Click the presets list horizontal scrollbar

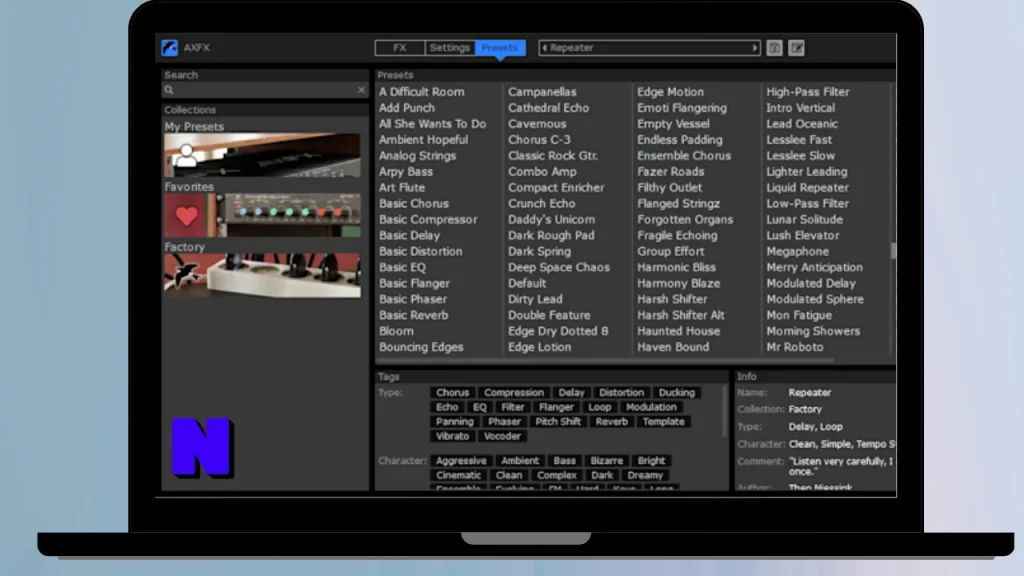pos(605,360)
